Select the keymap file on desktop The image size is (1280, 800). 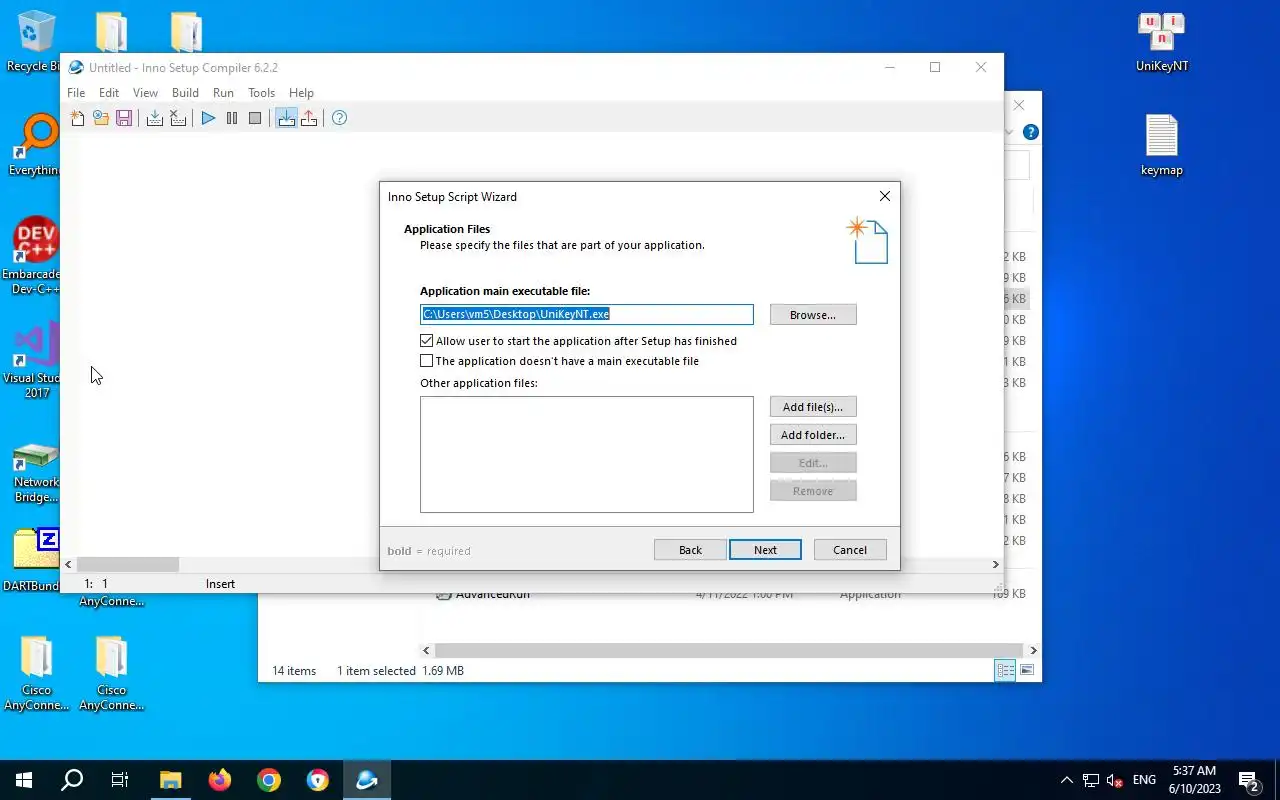pos(1162,146)
